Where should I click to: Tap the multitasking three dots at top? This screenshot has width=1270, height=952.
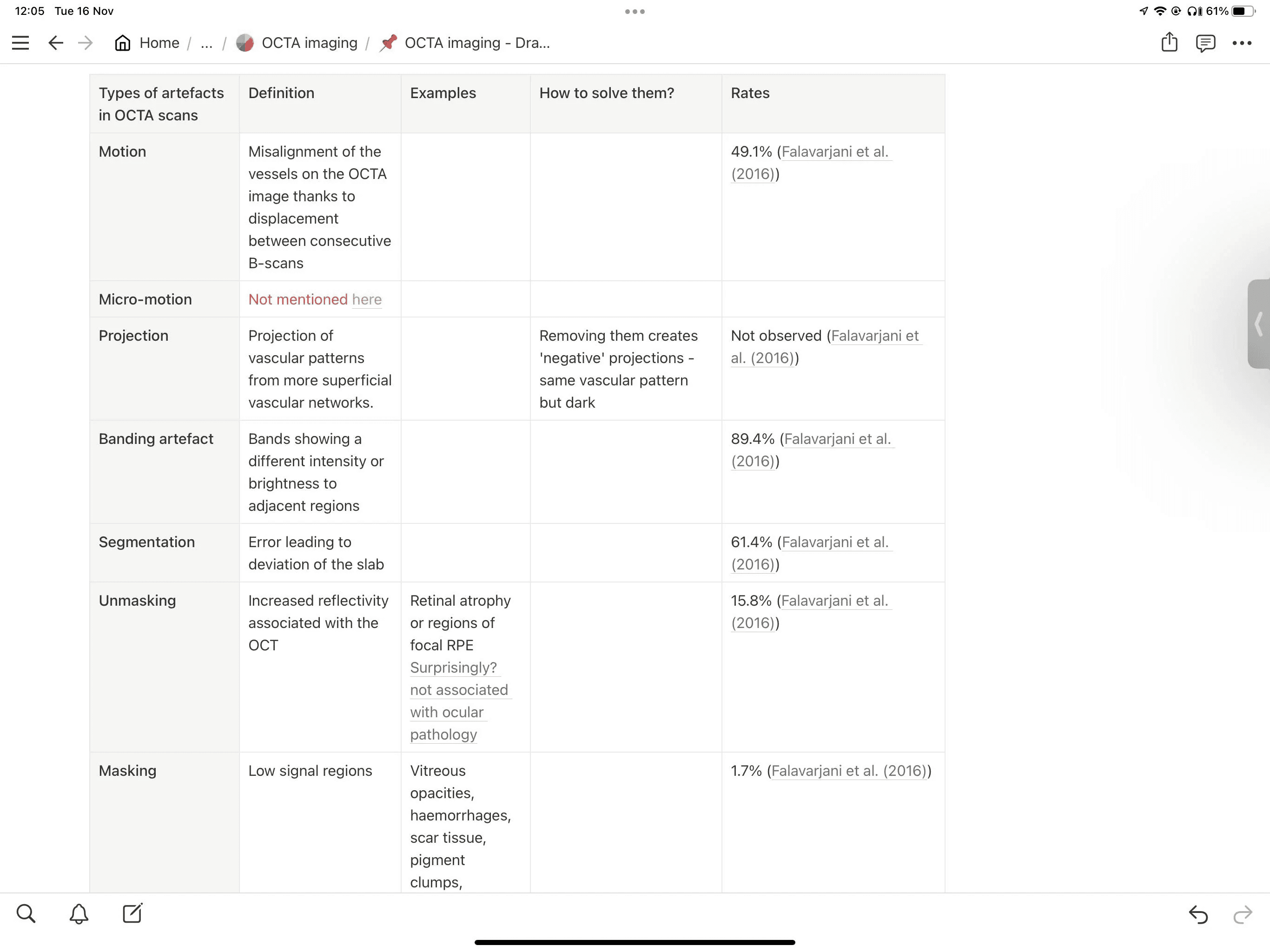635,12
